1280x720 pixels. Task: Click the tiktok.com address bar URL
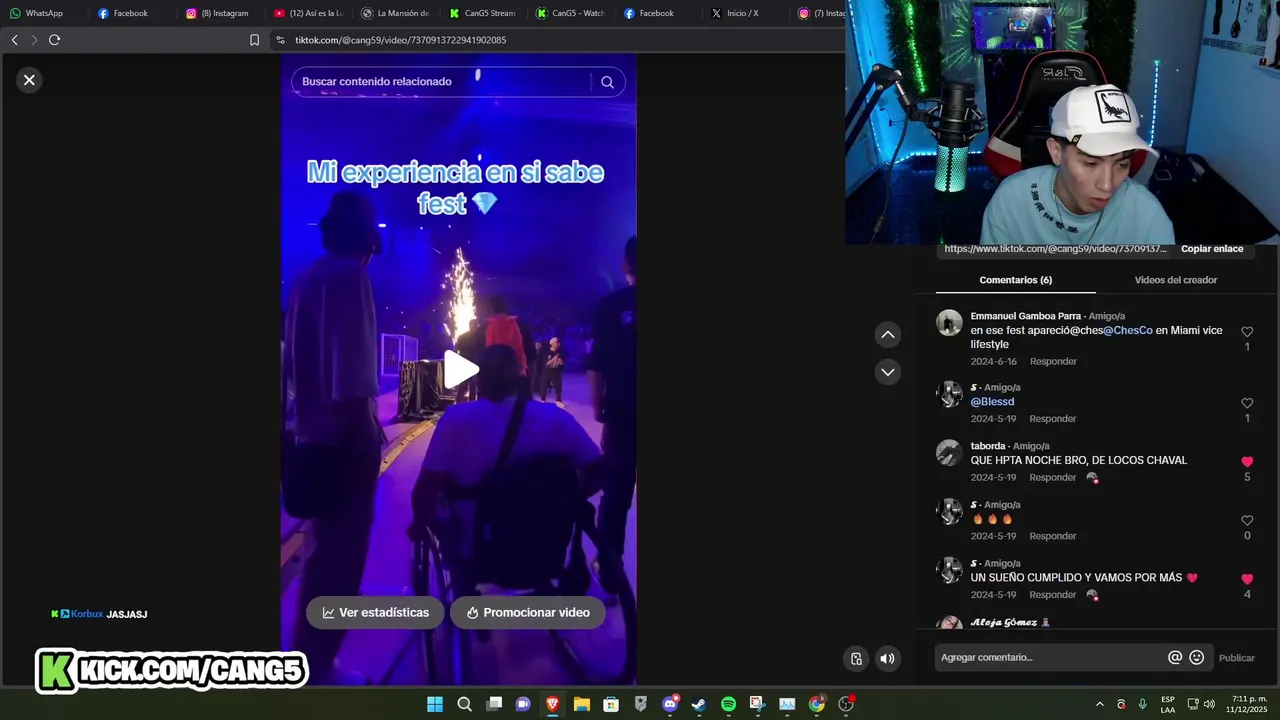click(401, 40)
